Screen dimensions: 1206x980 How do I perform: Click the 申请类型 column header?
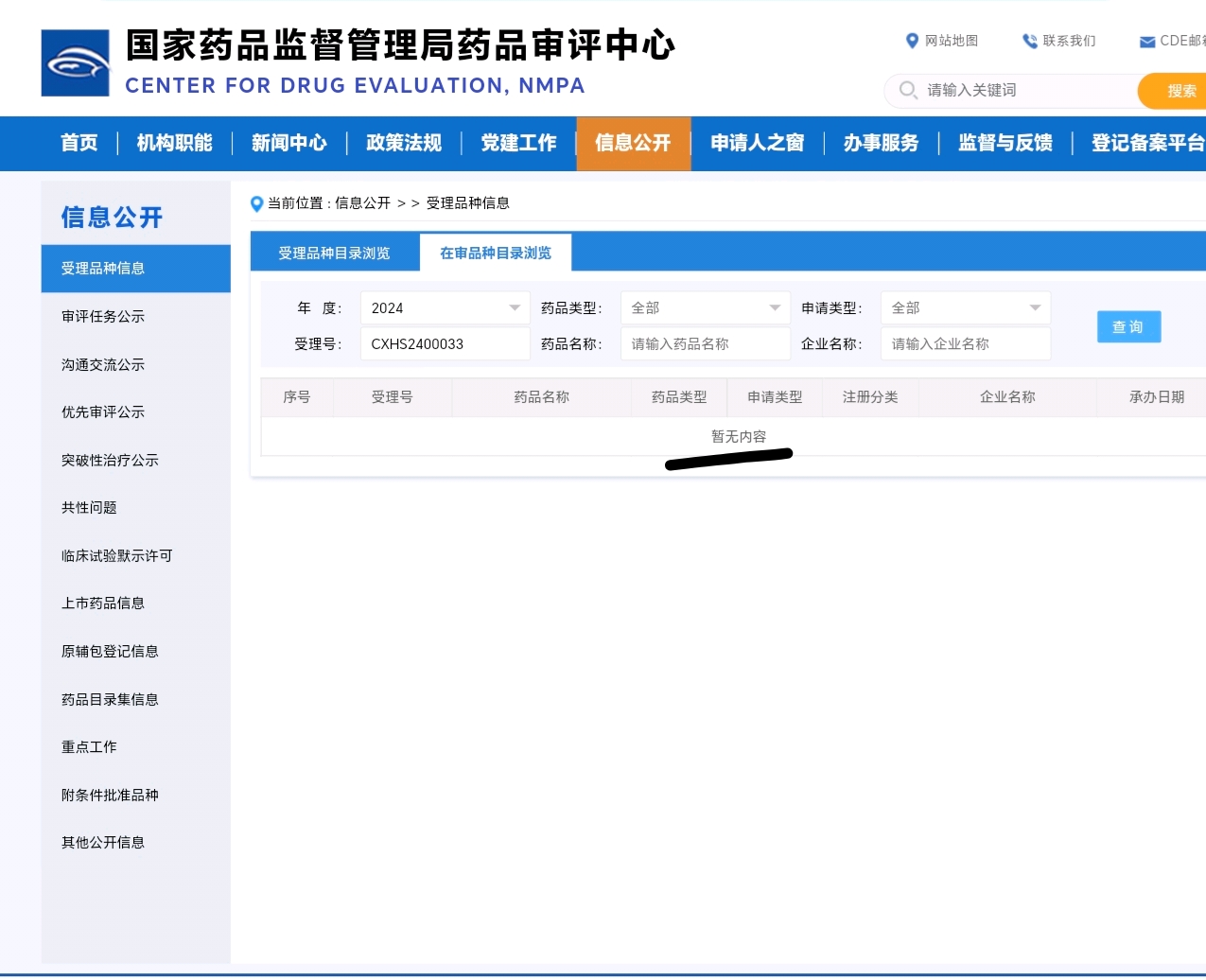pyautogui.click(x=775, y=397)
